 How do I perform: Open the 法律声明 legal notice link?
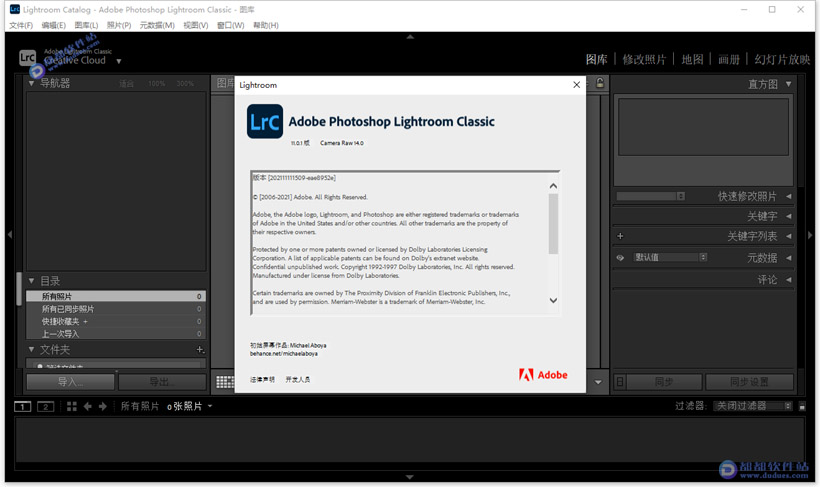pos(263,380)
